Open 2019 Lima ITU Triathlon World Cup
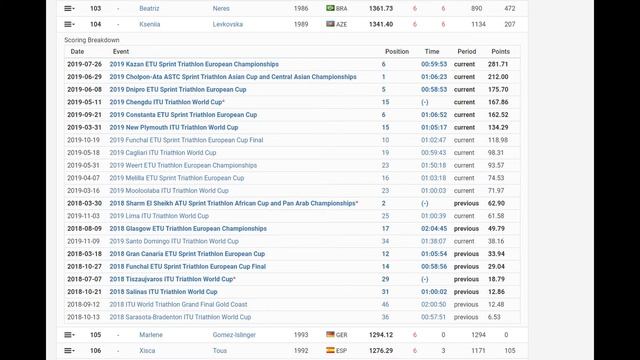 (x=159, y=216)
